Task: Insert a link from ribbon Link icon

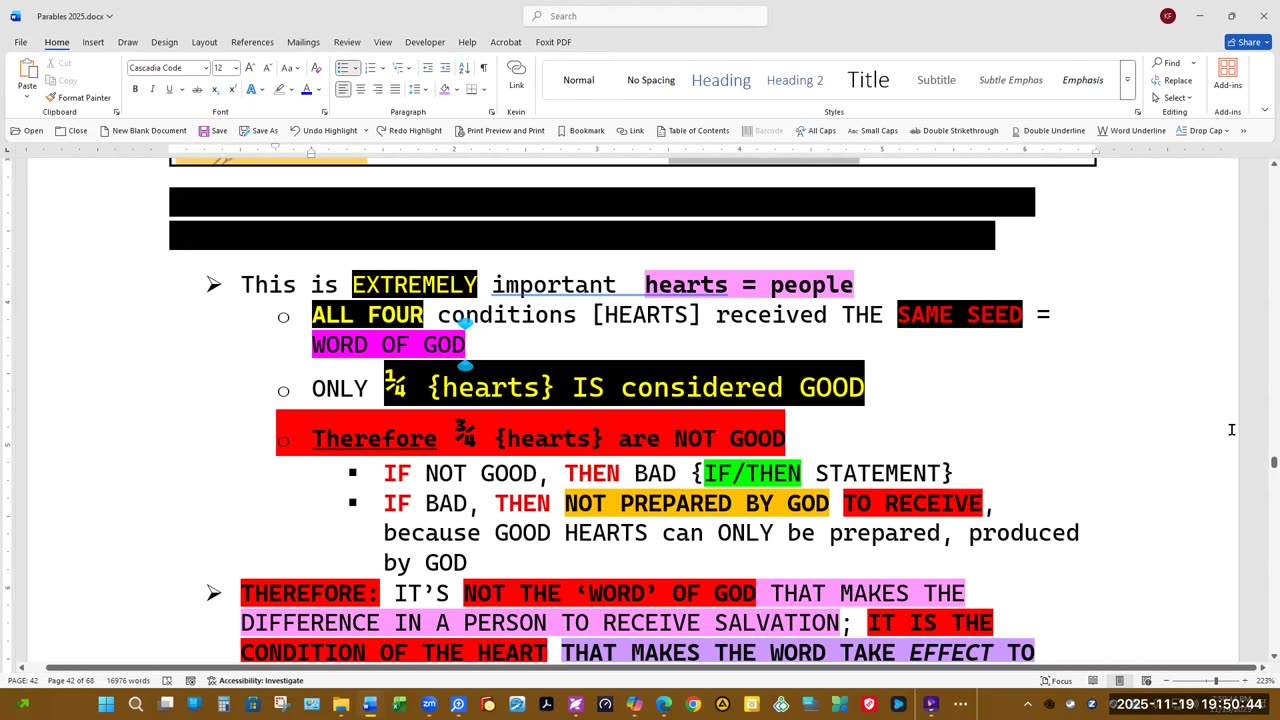Action: coord(516,74)
